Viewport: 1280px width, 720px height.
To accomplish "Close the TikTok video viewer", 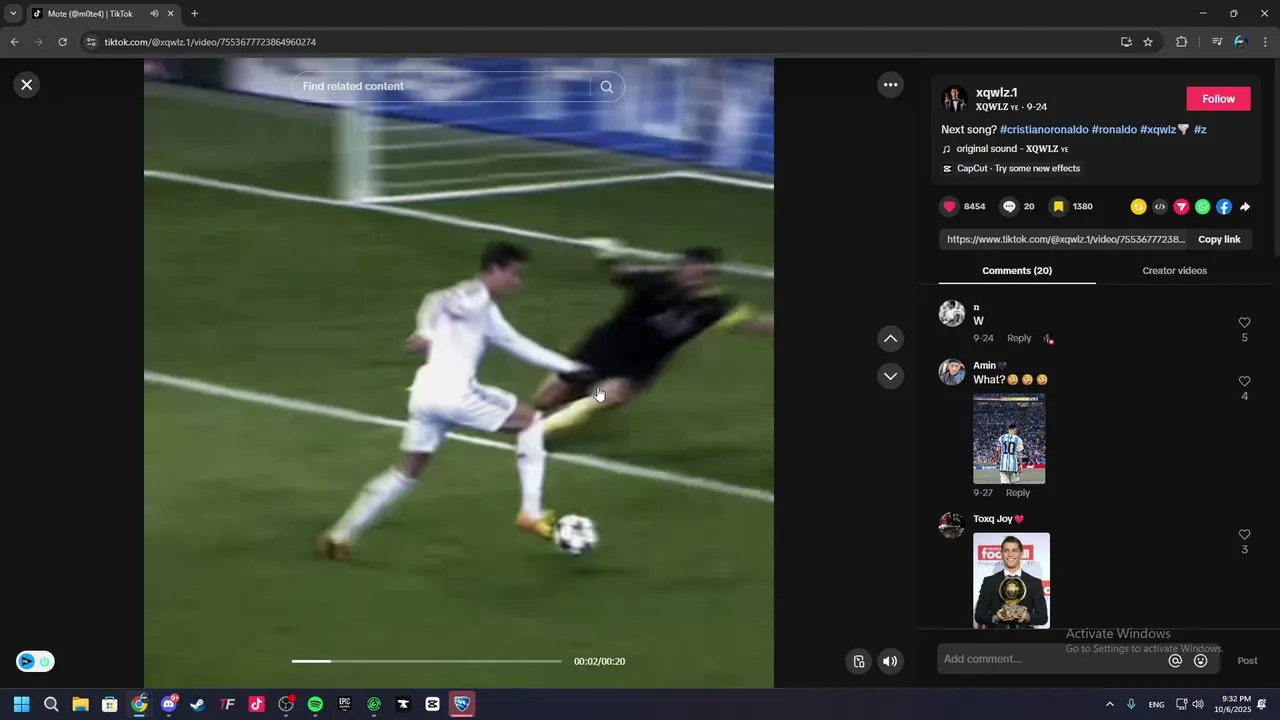I will [27, 85].
